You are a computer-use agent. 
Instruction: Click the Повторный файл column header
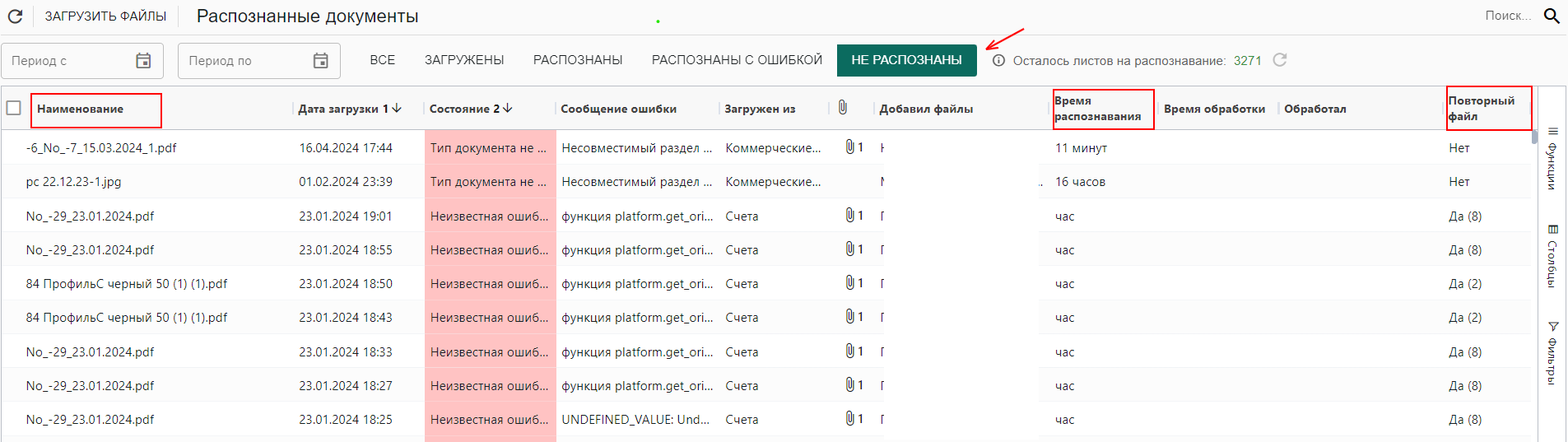pos(1481,109)
